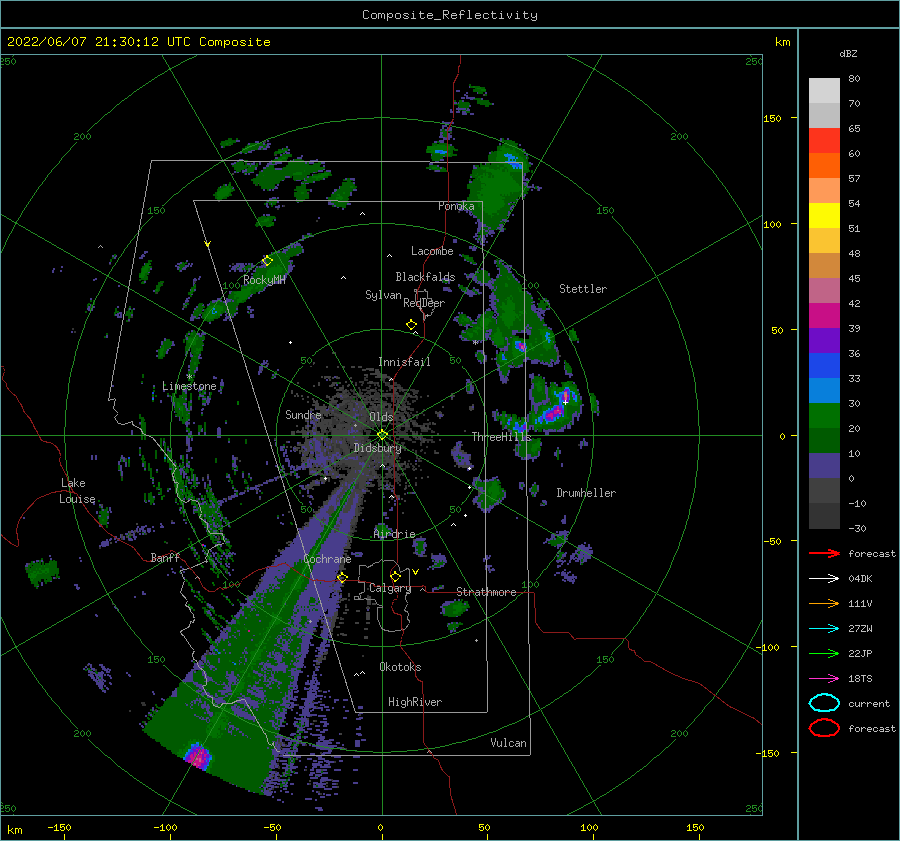900x841 pixels.
Task: Click the Calgary city label
Action: click(390, 588)
